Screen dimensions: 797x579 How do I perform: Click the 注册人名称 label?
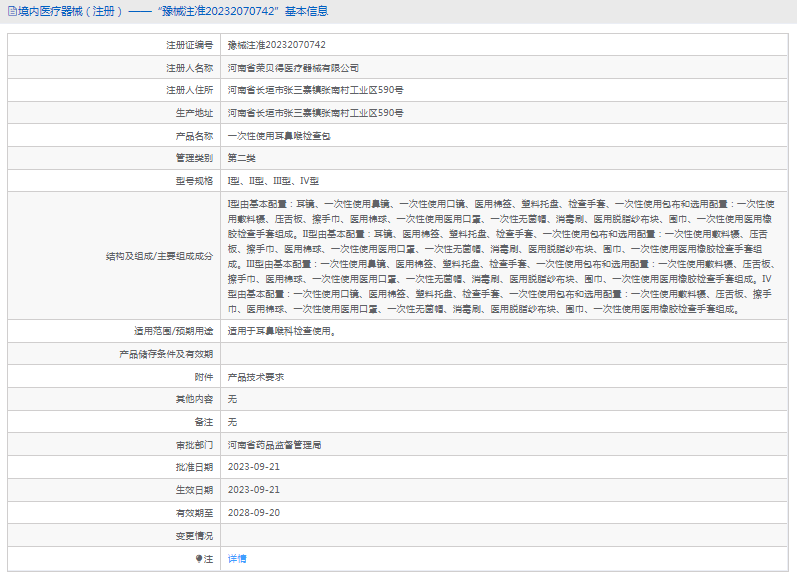[x=190, y=68]
